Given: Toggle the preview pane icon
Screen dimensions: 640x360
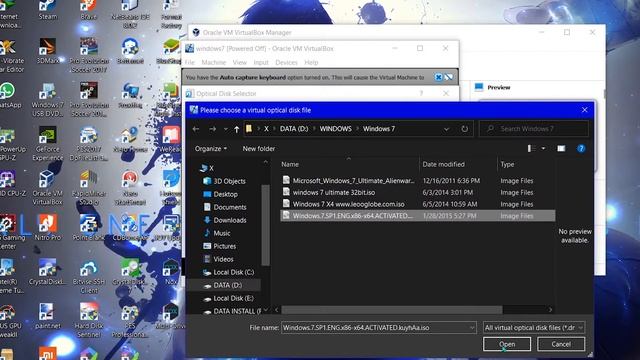Looking at the screenshot, I should pyautogui.click(x=561, y=149).
